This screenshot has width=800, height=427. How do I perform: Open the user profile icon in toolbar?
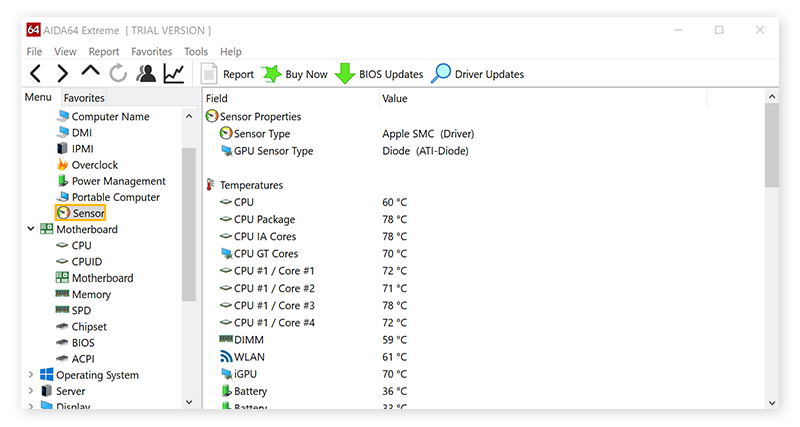146,74
